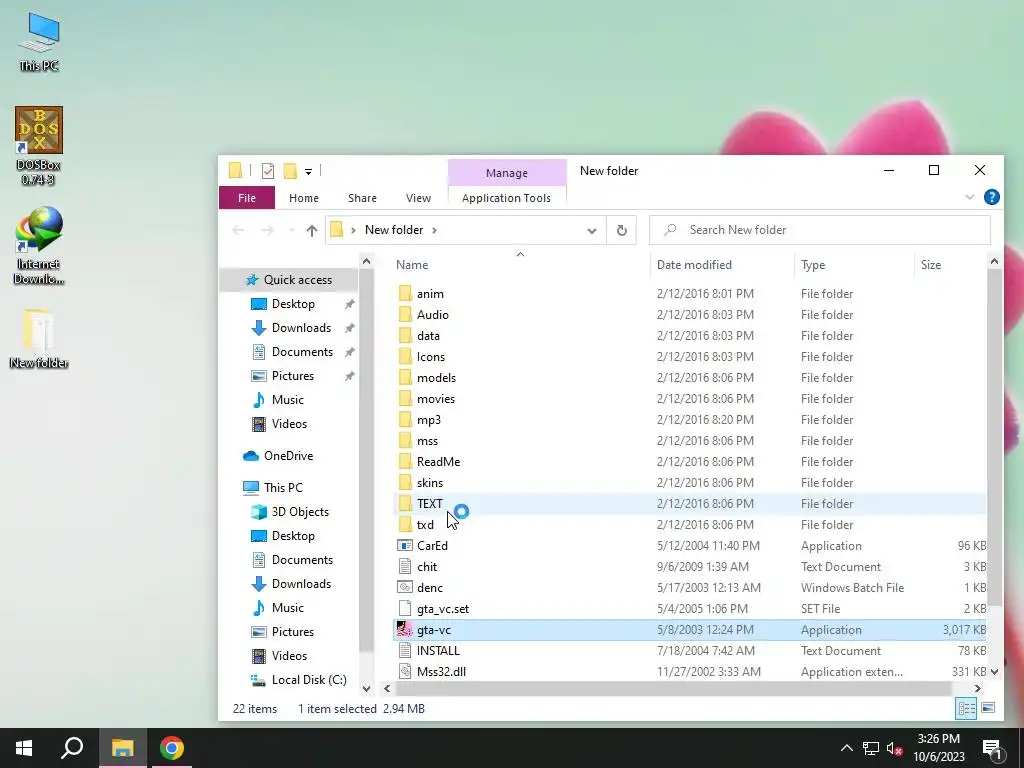The width and height of the screenshot is (1024, 768).
Task: Switch to details view layout
Action: point(966,709)
